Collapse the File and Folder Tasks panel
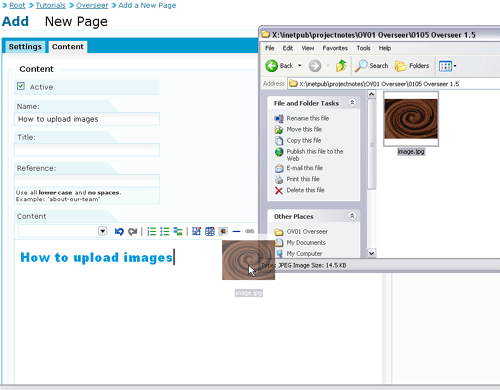This screenshot has width=500, height=390. (352, 103)
